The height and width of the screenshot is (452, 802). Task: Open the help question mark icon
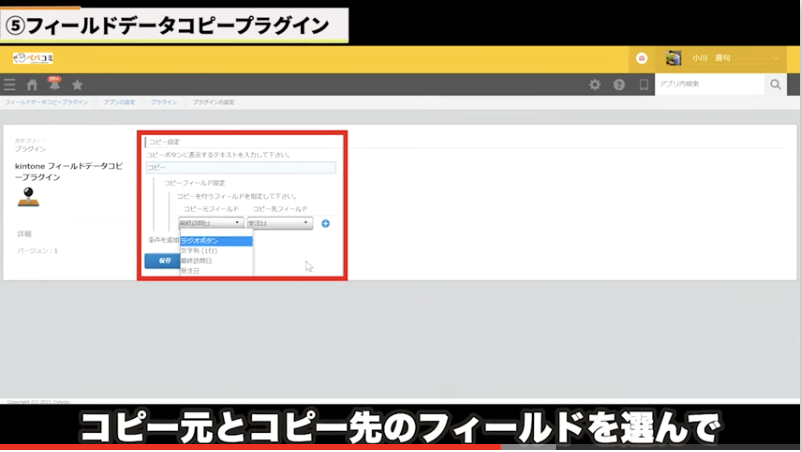[x=619, y=85]
